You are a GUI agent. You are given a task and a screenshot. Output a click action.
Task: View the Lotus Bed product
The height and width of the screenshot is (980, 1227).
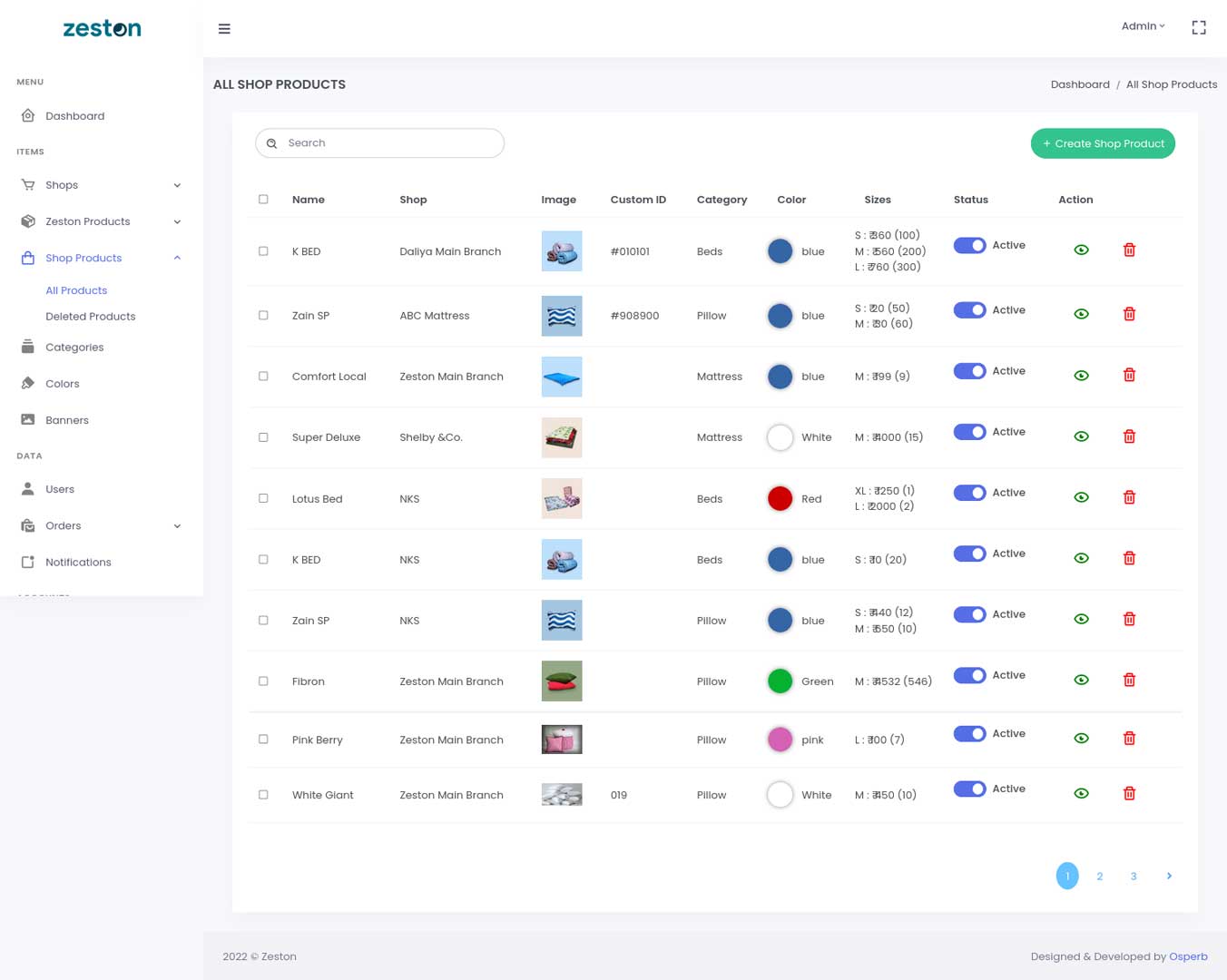(x=1081, y=497)
